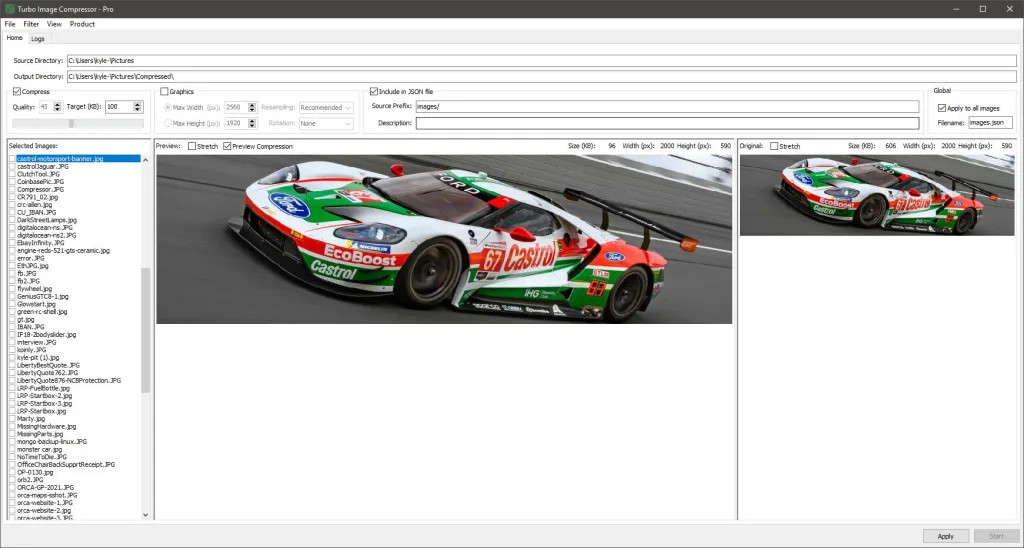Image resolution: width=1024 pixels, height=548 pixels.
Task: Click the original image thumbnail
Action: [877, 195]
